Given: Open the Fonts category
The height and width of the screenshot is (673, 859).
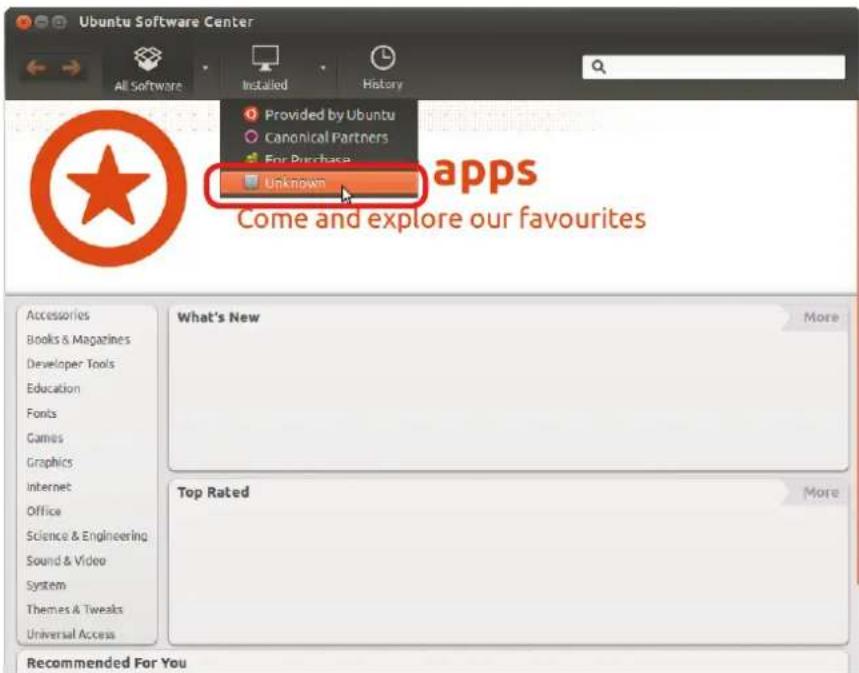Looking at the screenshot, I should pos(42,413).
